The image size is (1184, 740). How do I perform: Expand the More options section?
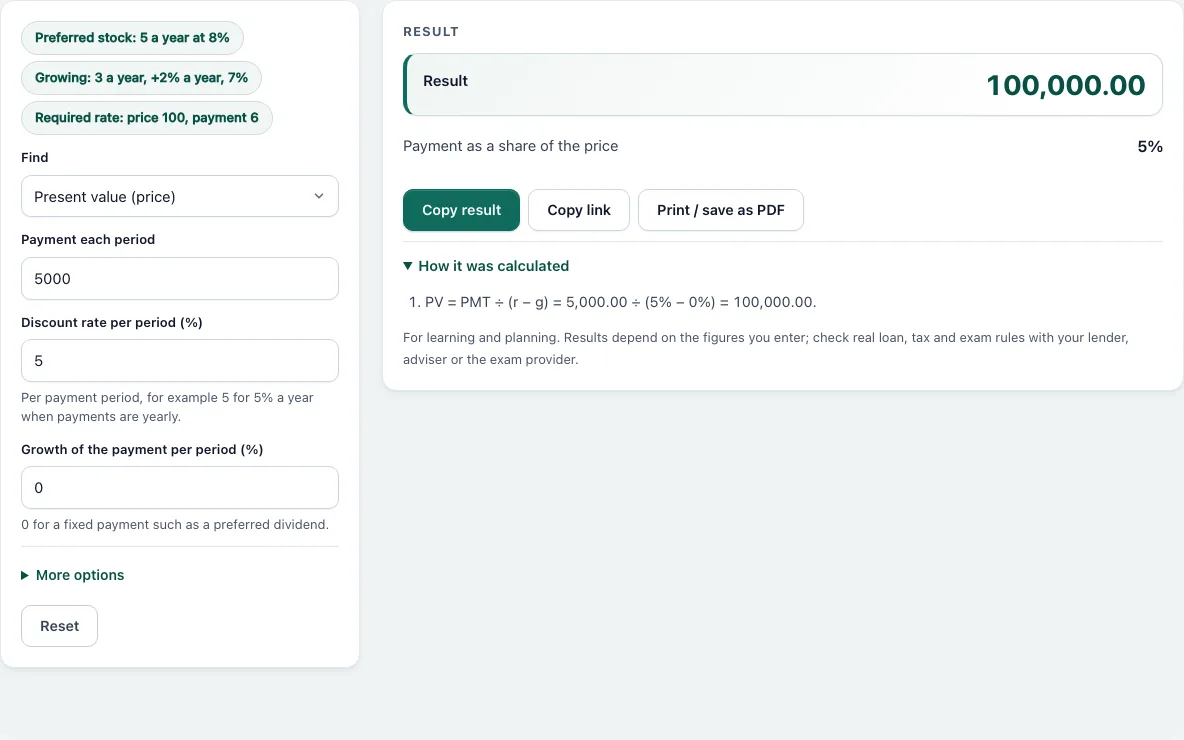72,575
